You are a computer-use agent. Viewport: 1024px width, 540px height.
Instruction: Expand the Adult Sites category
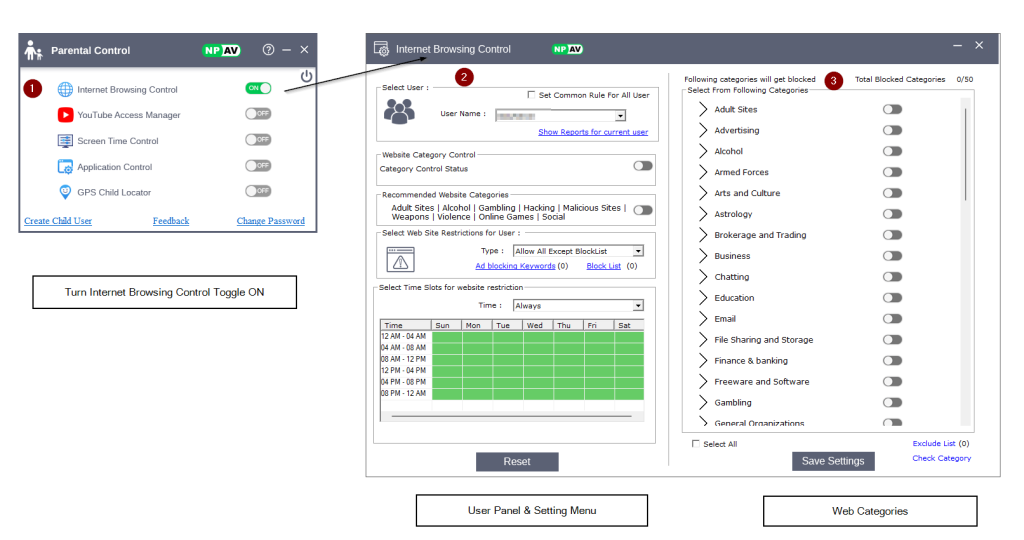(x=703, y=109)
